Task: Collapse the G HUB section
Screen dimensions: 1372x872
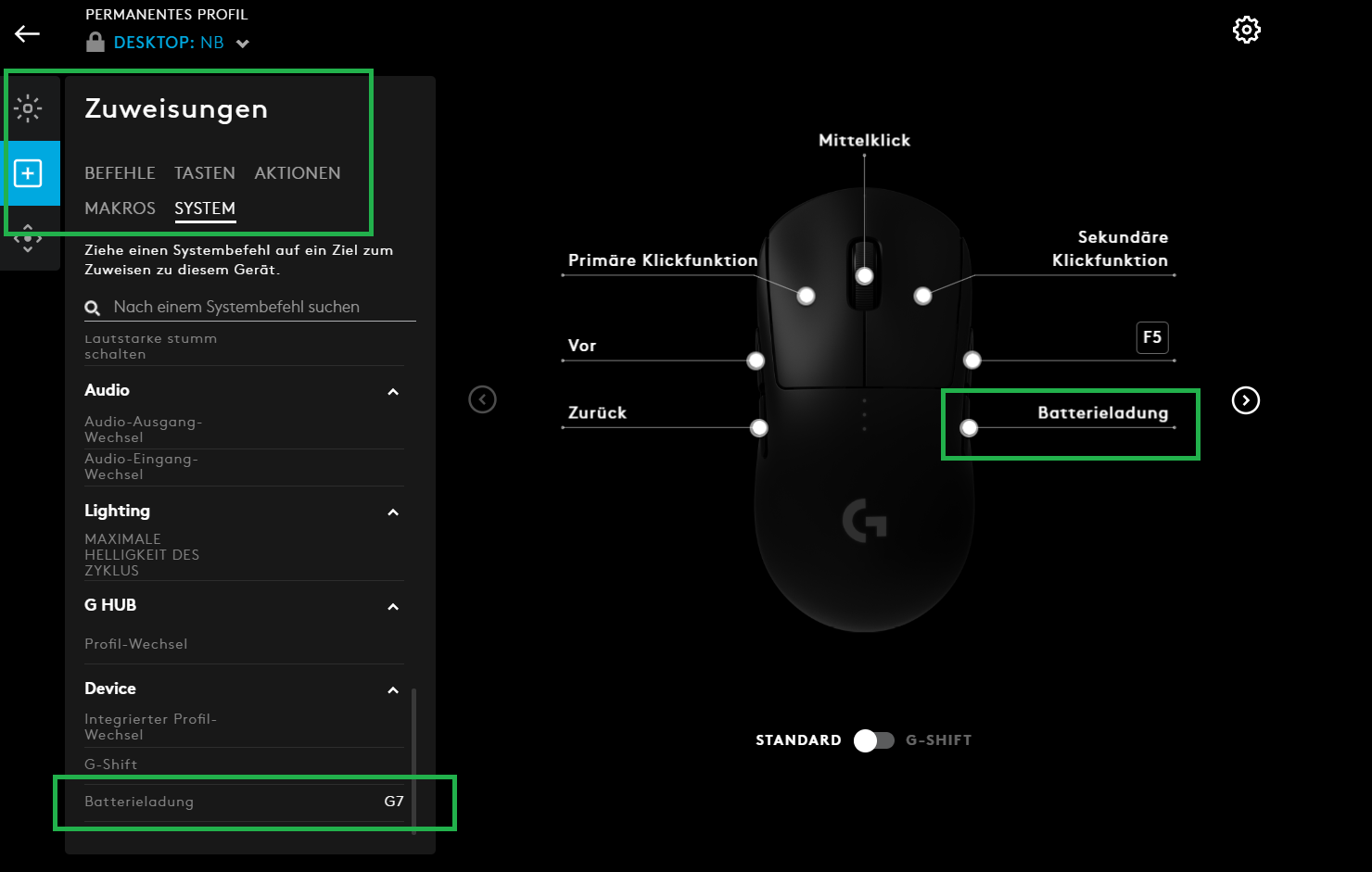Action: point(393,607)
